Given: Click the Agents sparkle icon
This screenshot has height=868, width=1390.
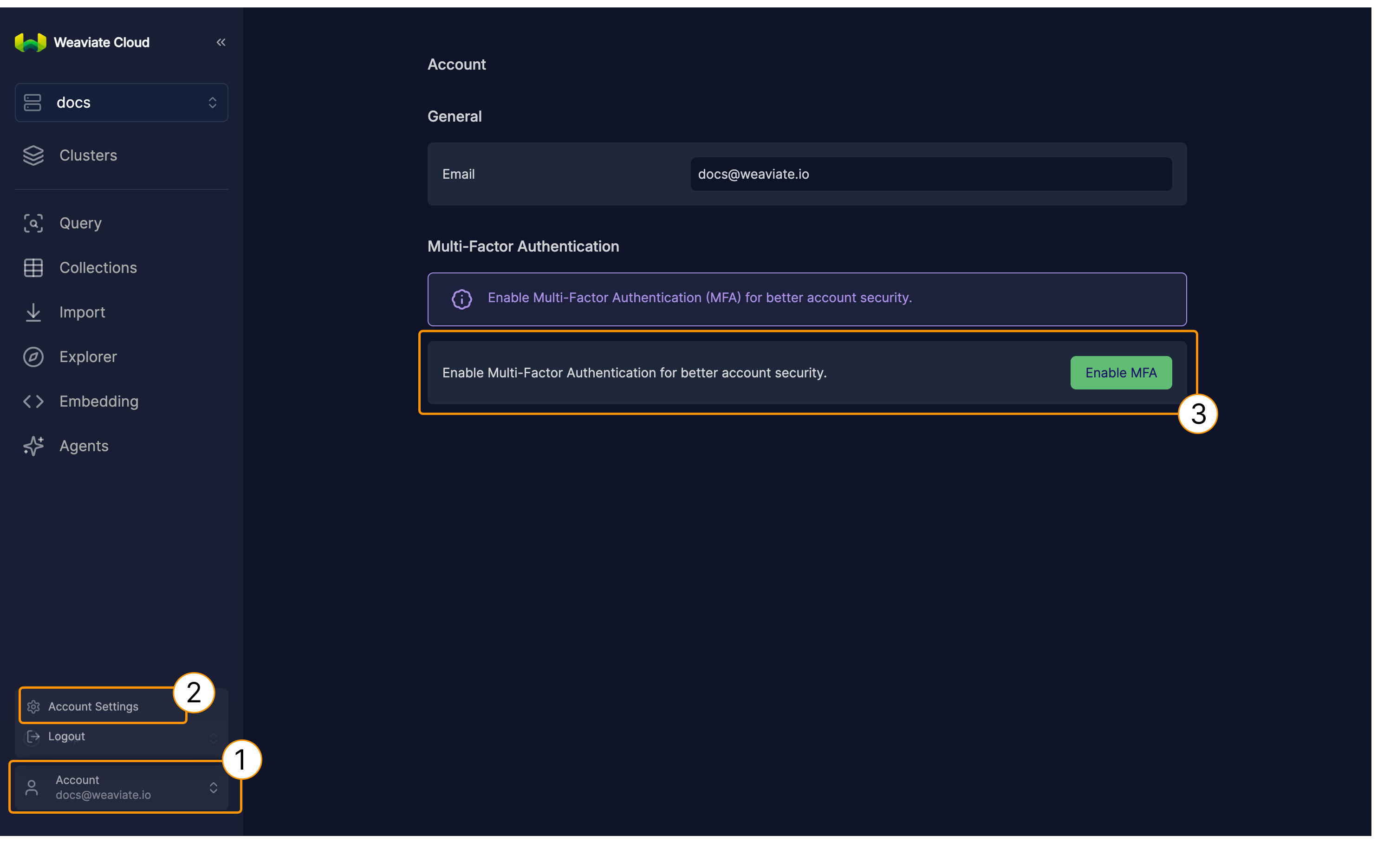Looking at the screenshot, I should [33, 446].
